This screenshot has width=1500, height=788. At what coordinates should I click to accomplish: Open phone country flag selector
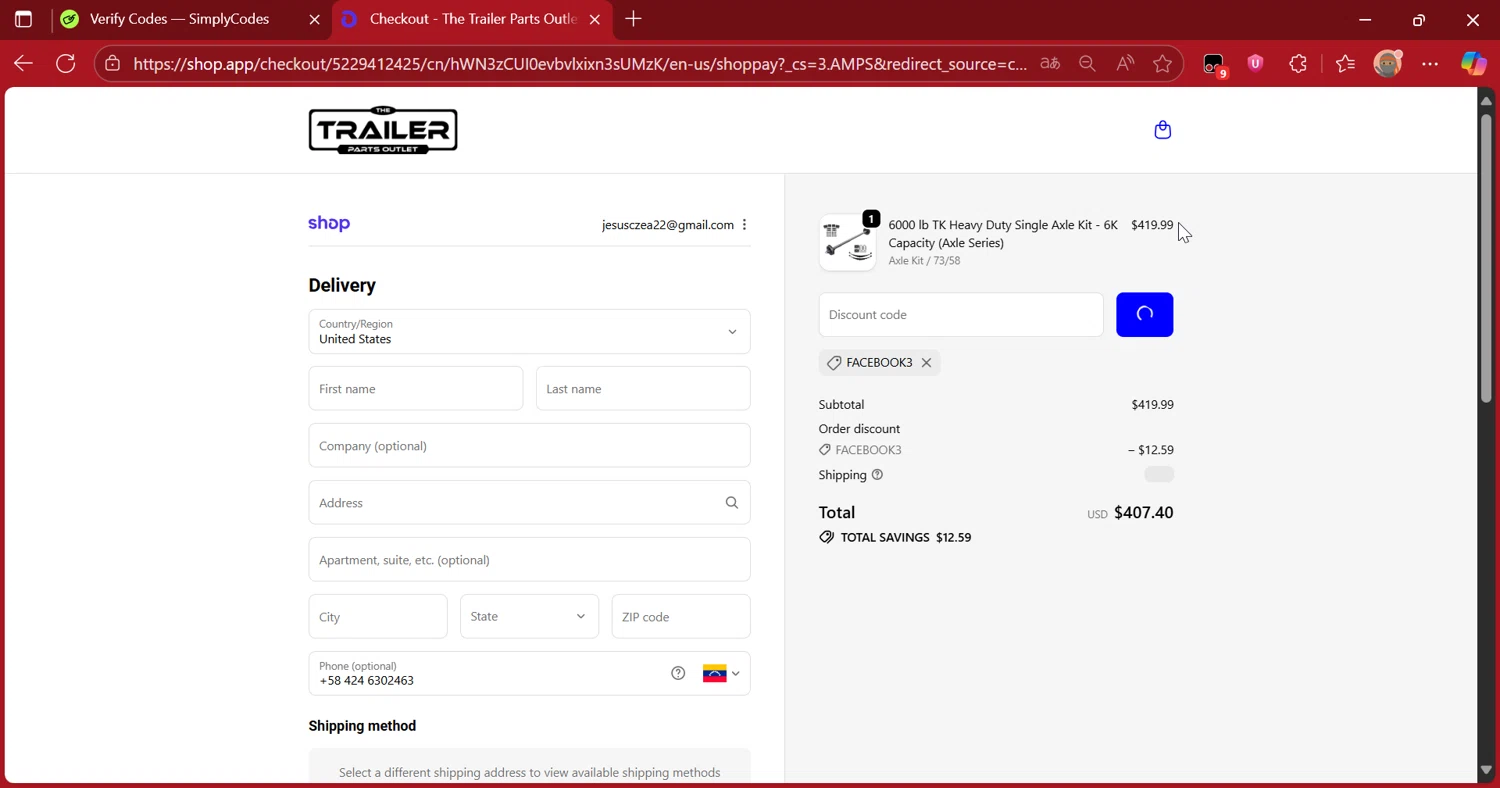(721, 673)
